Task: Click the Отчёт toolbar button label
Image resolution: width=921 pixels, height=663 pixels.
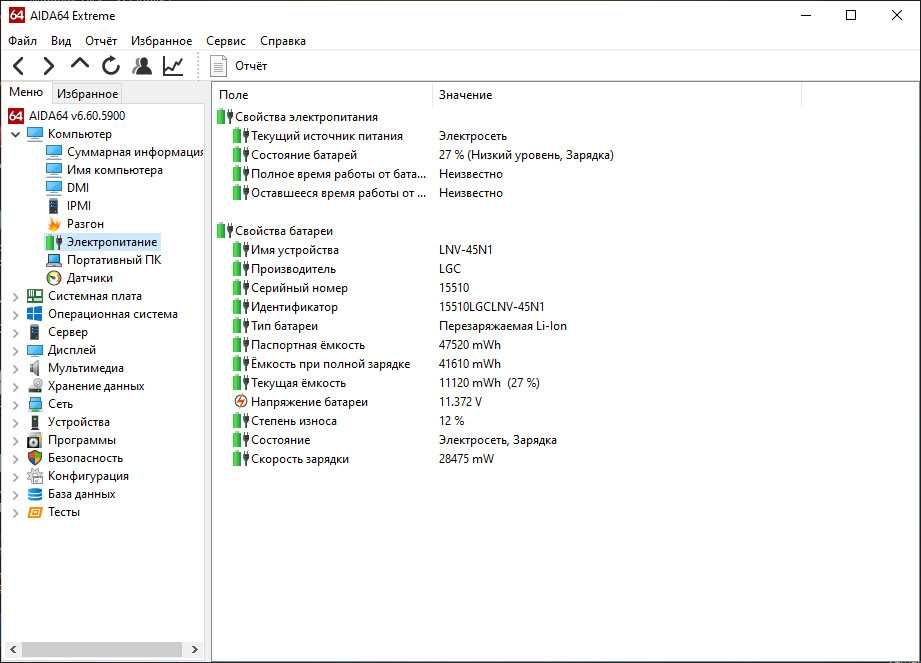Action: (x=251, y=66)
